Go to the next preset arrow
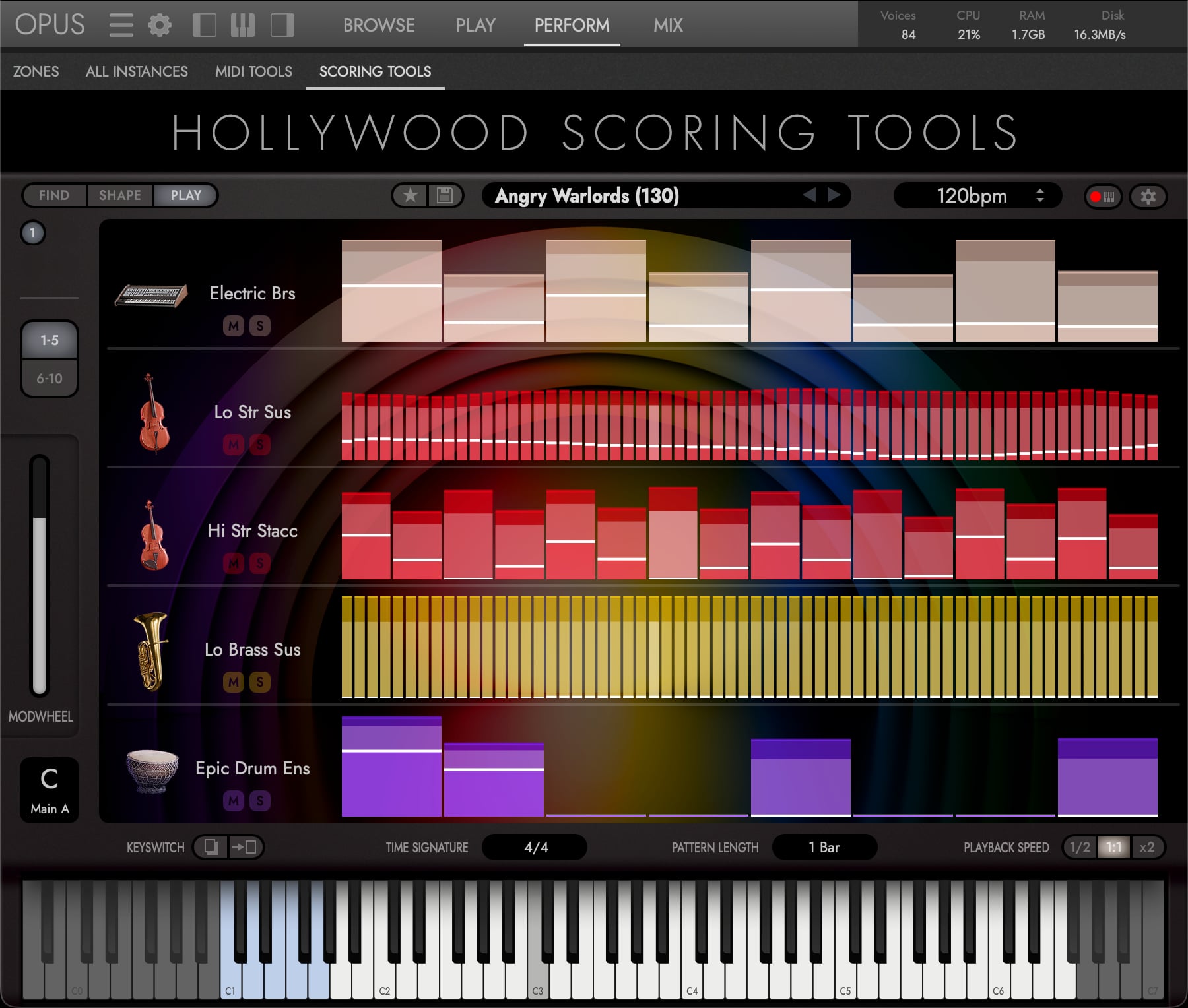 point(834,195)
